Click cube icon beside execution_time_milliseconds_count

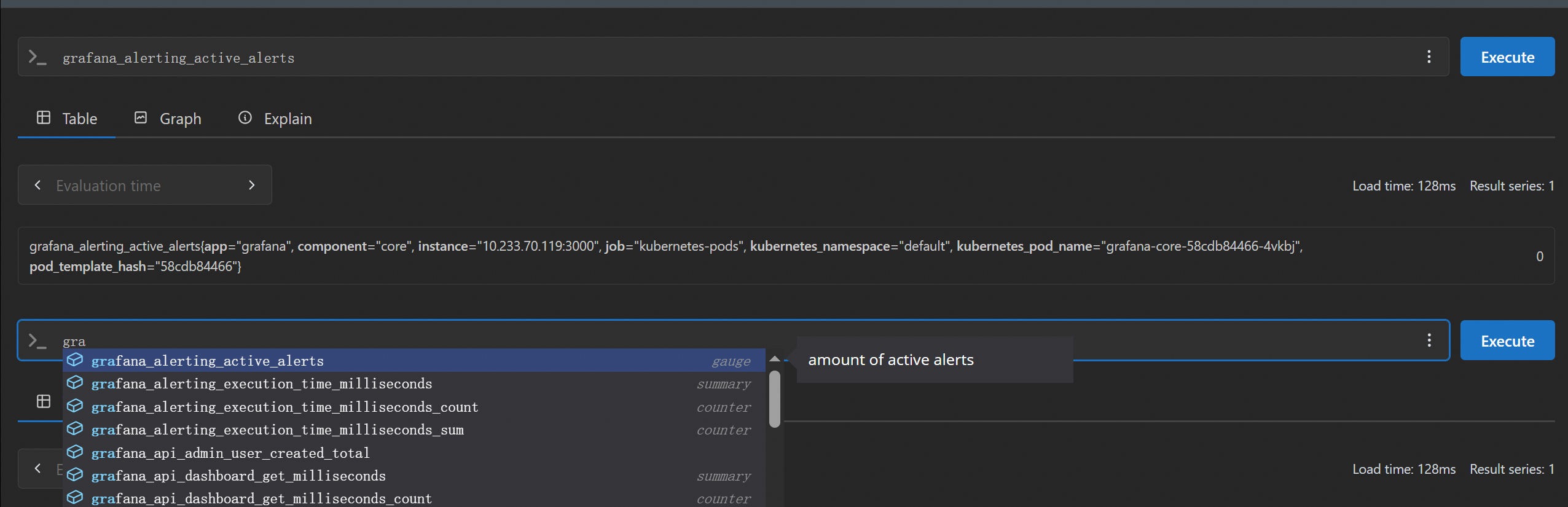click(x=75, y=406)
